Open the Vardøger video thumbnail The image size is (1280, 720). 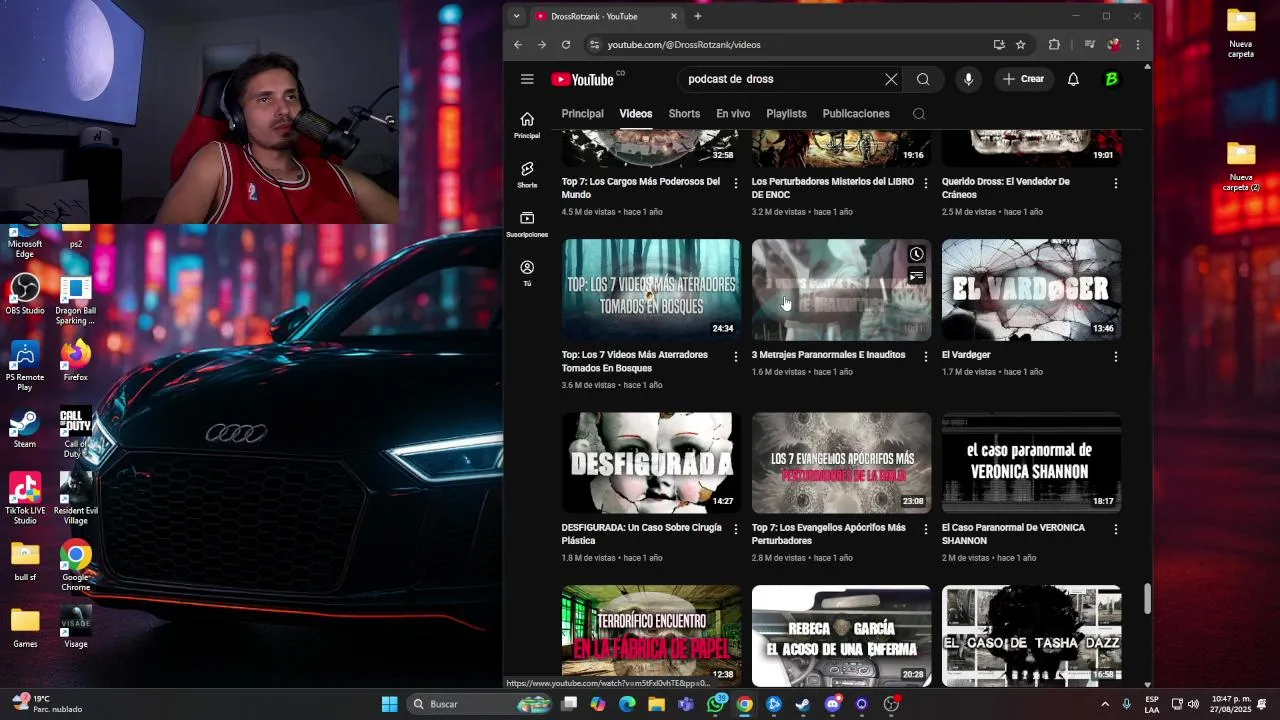[1031, 290]
